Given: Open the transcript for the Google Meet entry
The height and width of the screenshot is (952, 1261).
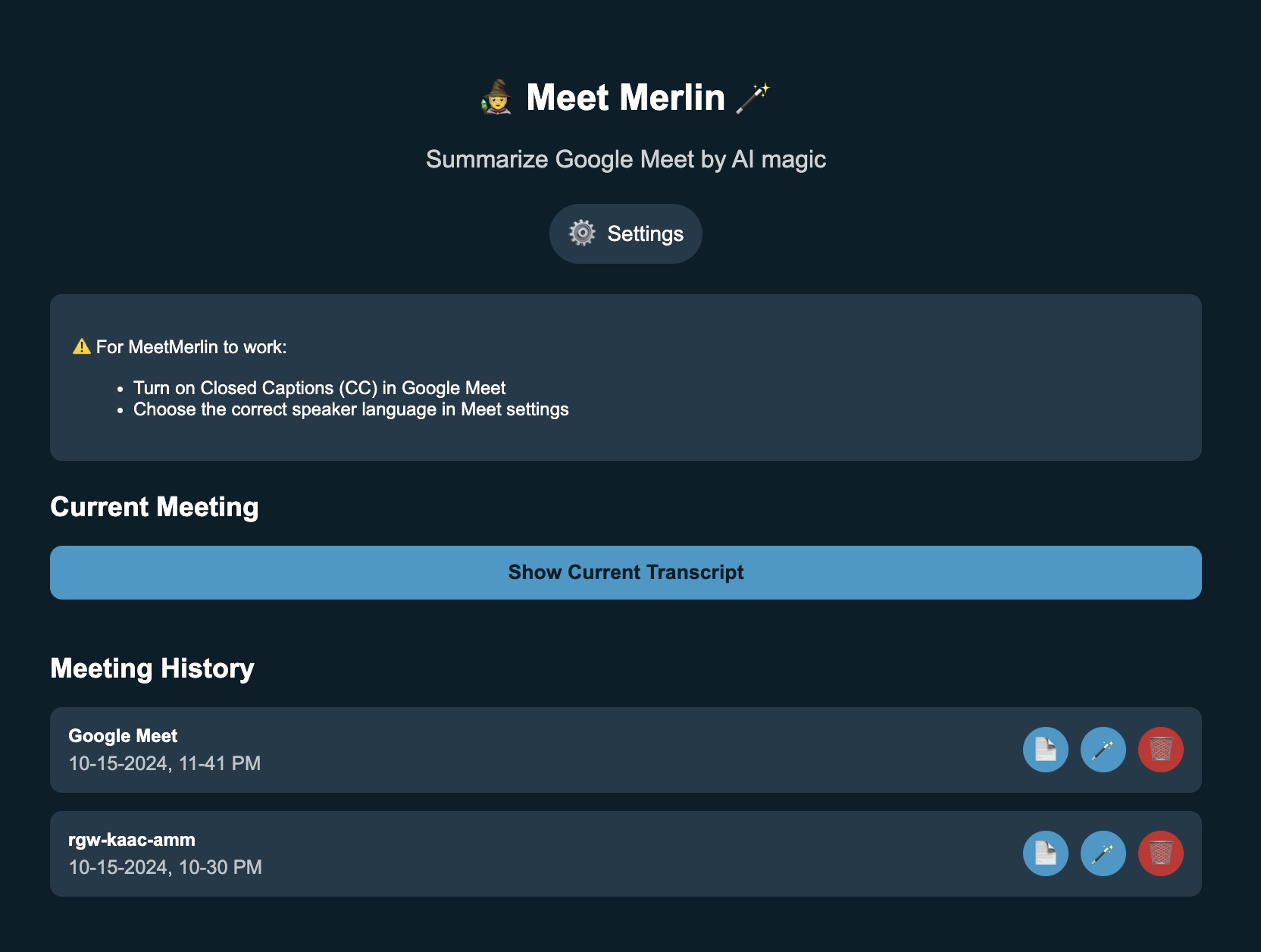Looking at the screenshot, I should point(1045,750).
